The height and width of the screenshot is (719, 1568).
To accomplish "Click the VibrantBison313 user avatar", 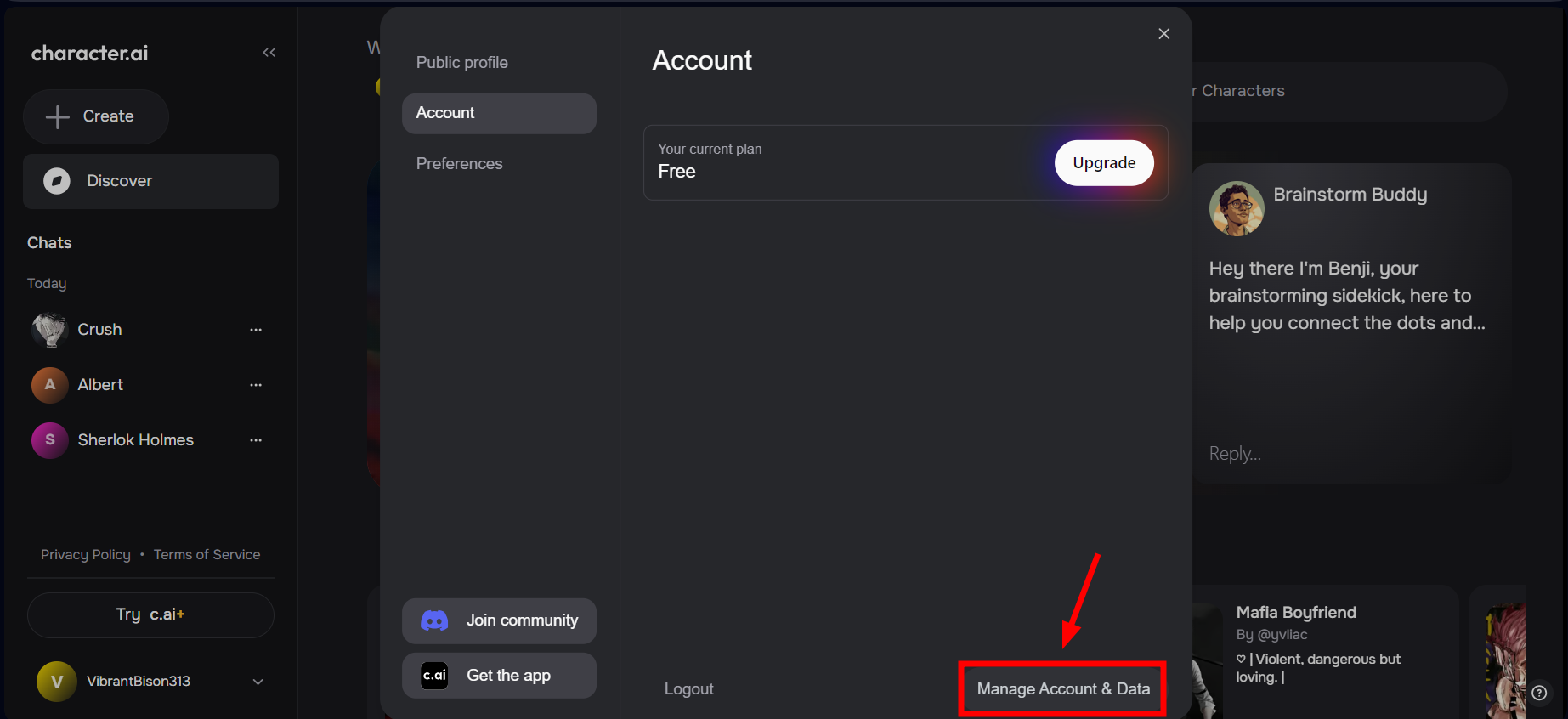I will (x=57, y=682).
